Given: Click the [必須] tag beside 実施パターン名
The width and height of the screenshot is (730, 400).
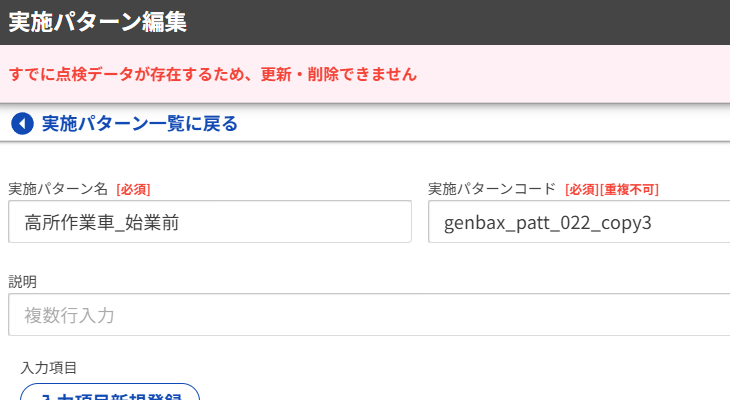Looking at the screenshot, I should tap(133, 189).
